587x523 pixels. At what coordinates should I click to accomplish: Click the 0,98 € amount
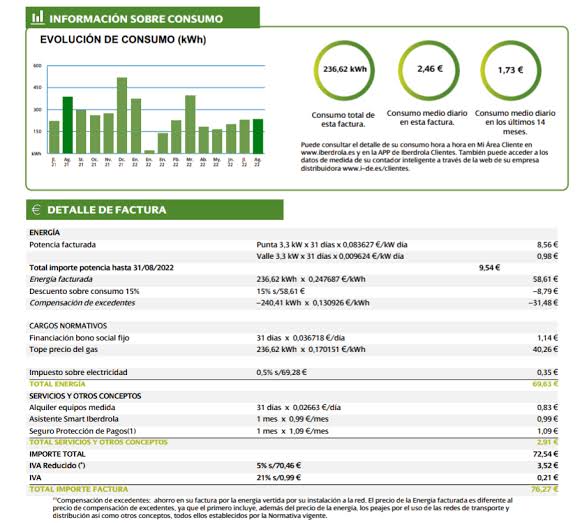[x=547, y=256]
